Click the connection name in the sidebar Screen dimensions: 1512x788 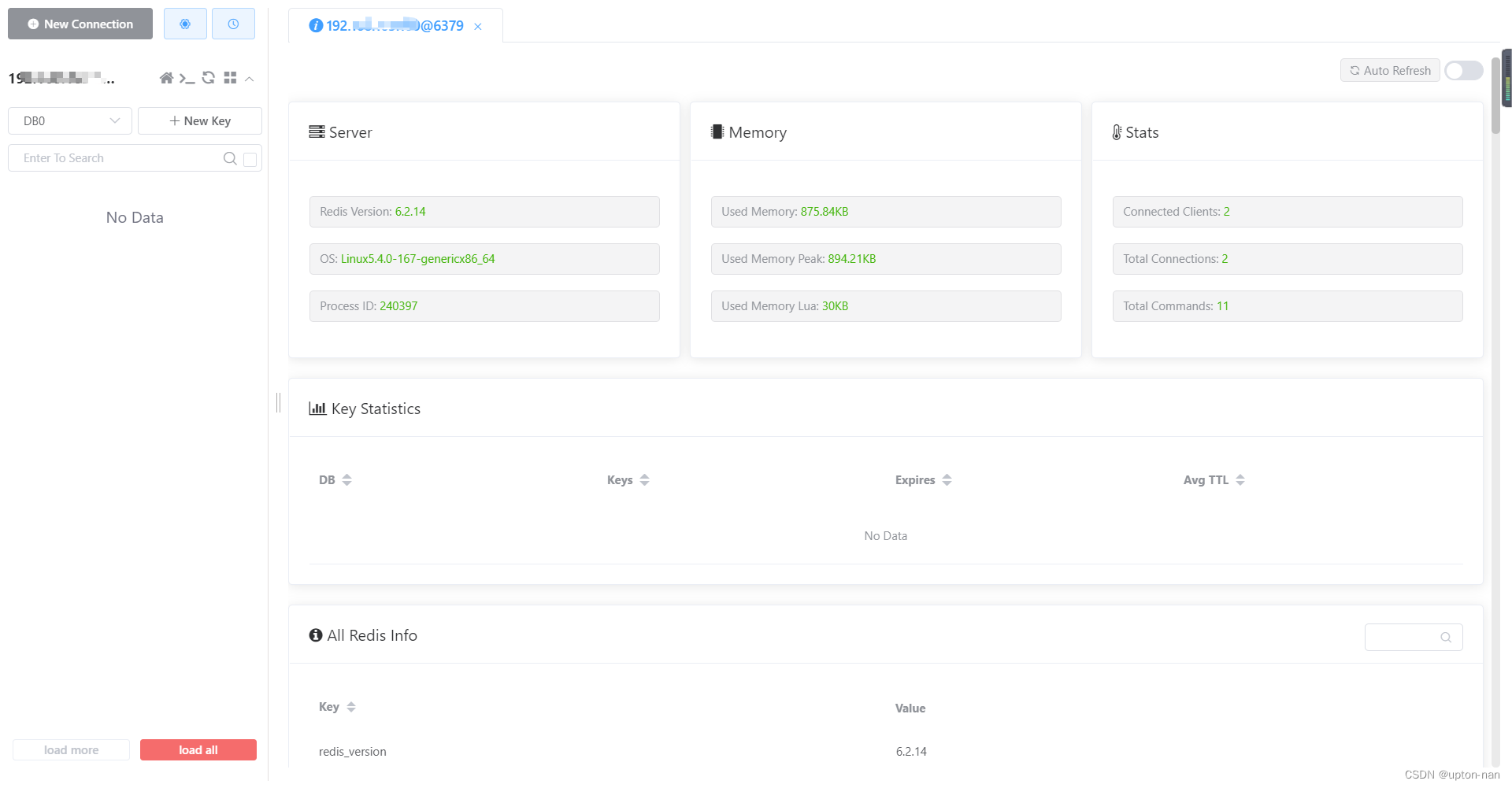tap(61, 78)
